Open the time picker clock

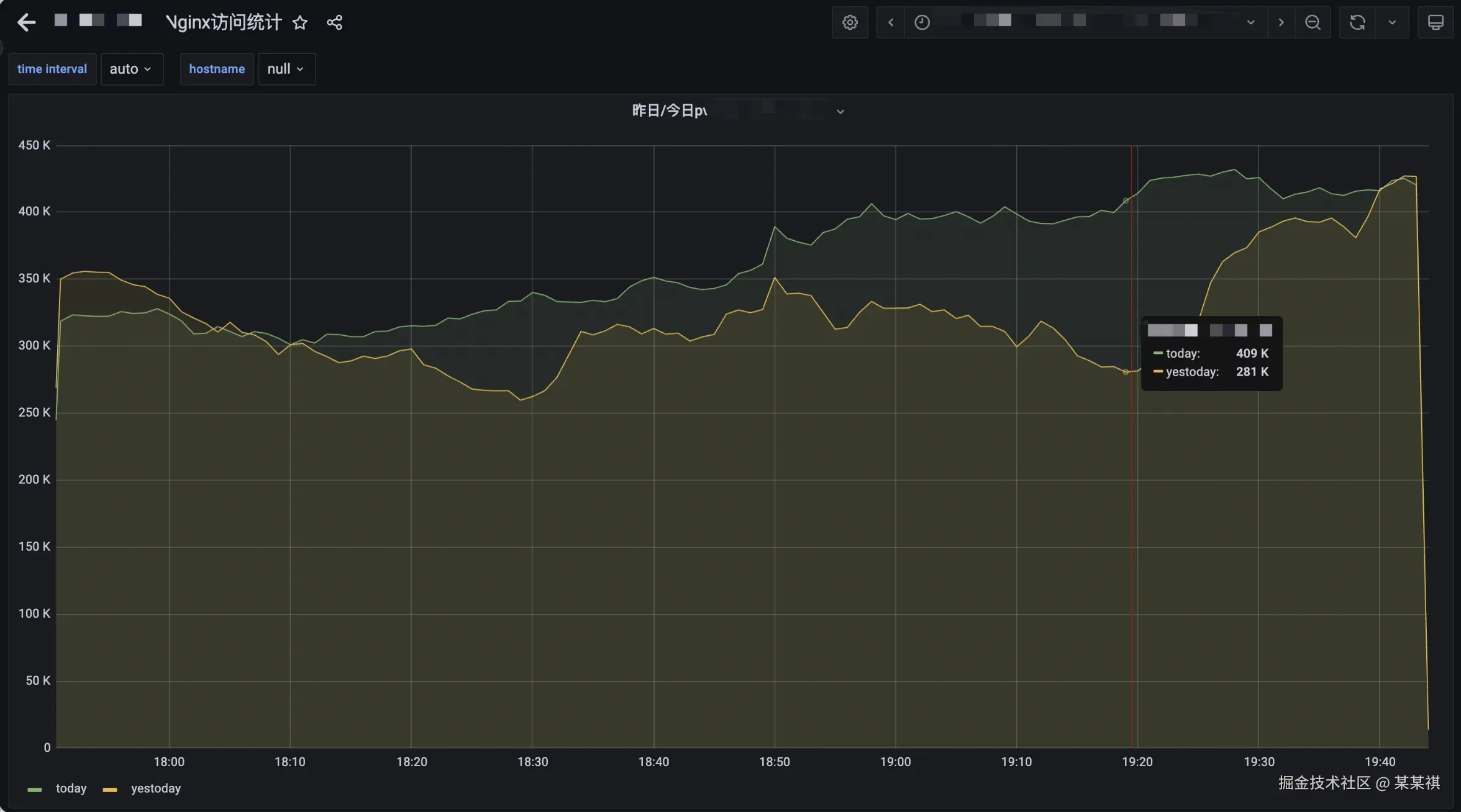922,22
